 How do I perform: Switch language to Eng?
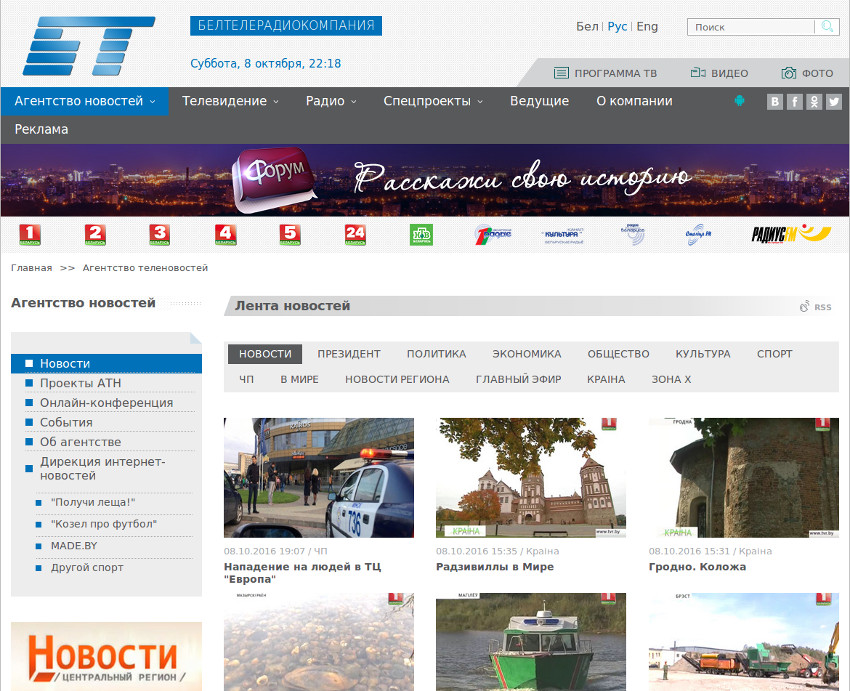(647, 27)
